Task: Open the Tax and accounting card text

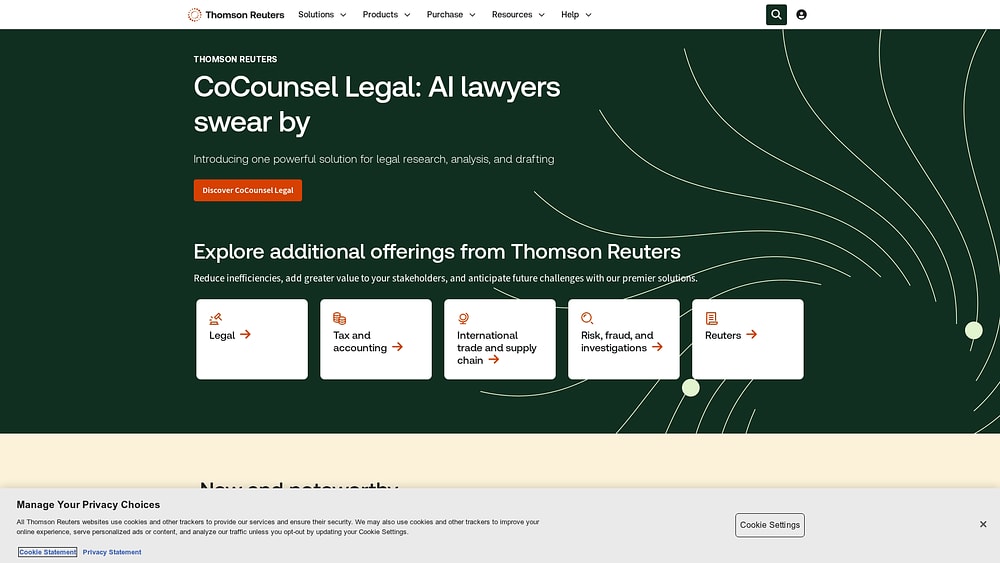Action: (360, 341)
